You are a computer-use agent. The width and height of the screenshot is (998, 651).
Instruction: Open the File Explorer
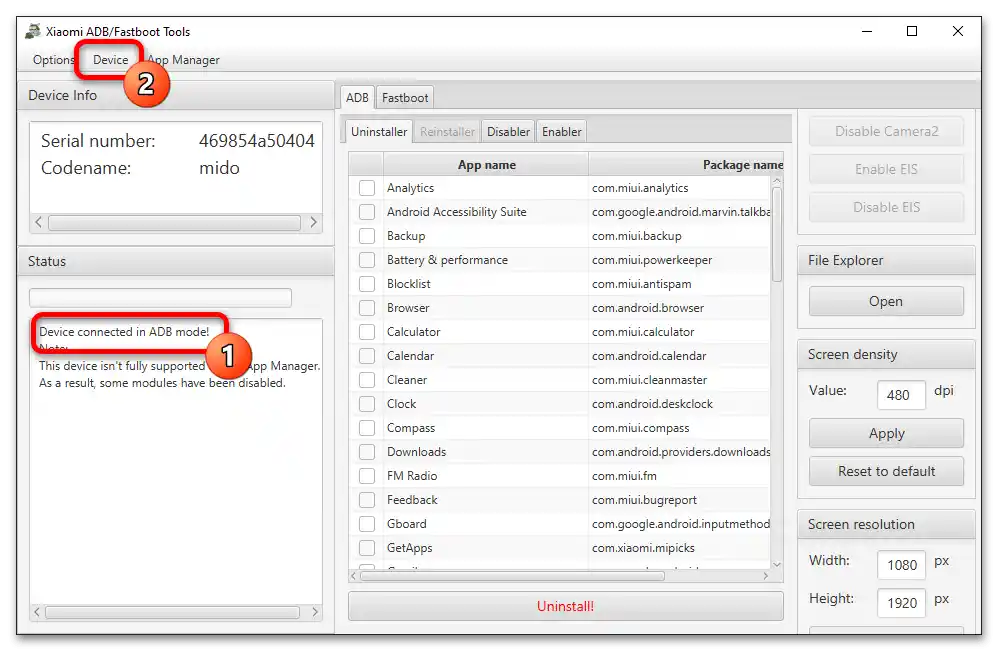(x=886, y=302)
